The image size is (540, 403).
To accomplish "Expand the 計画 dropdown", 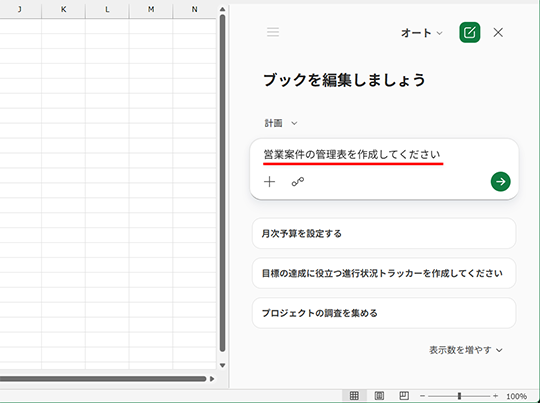I will tap(280, 123).
